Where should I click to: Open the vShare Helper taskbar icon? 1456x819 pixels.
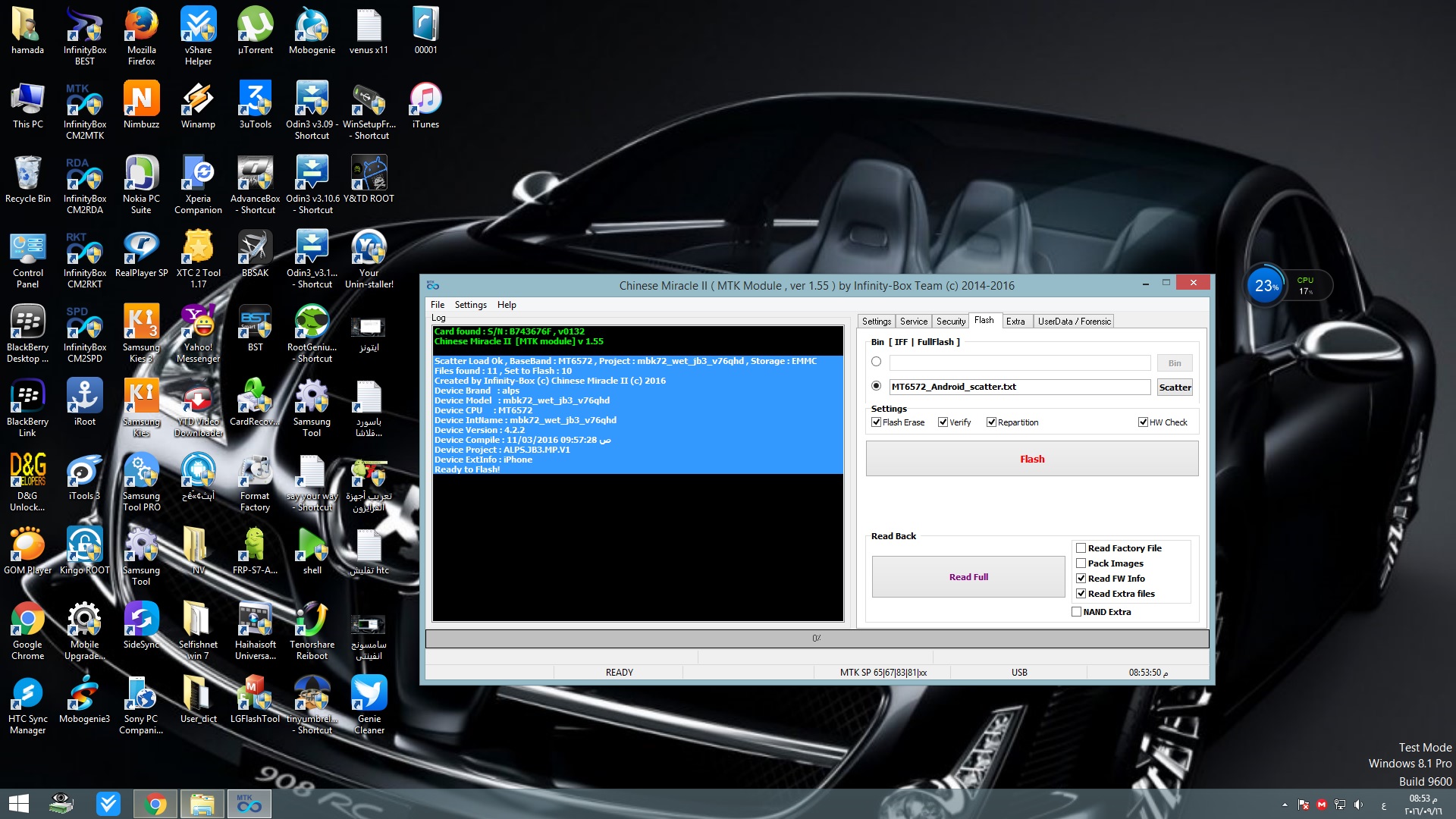[108, 804]
